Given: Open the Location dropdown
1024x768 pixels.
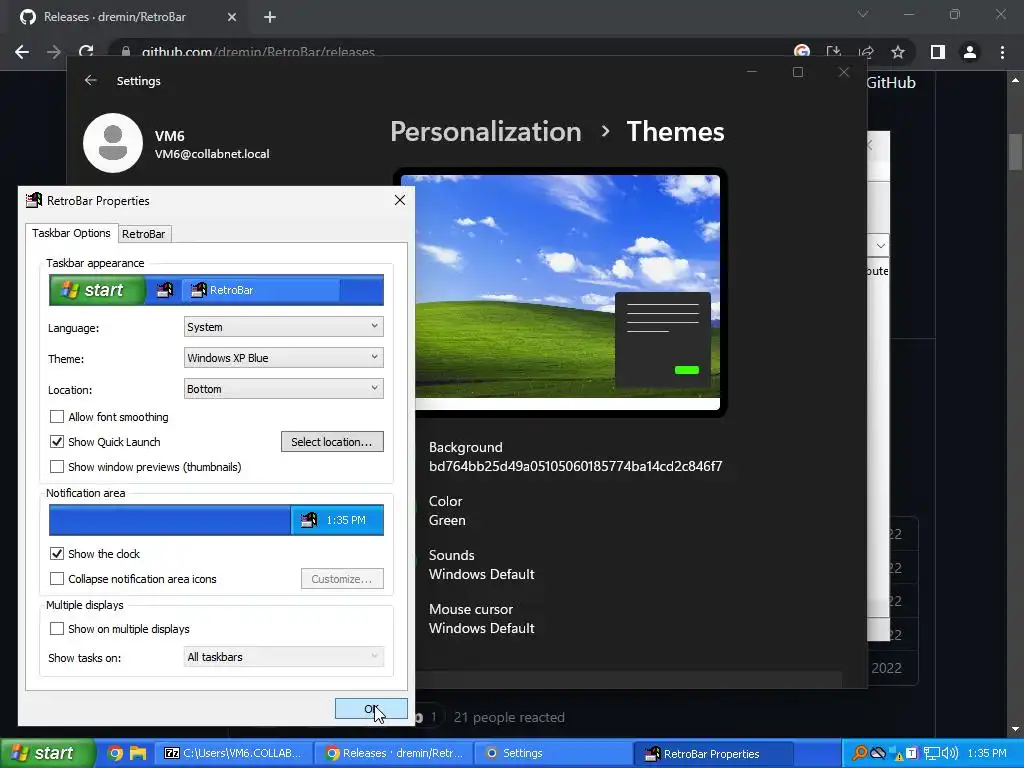Looking at the screenshot, I should pyautogui.click(x=283, y=389).
